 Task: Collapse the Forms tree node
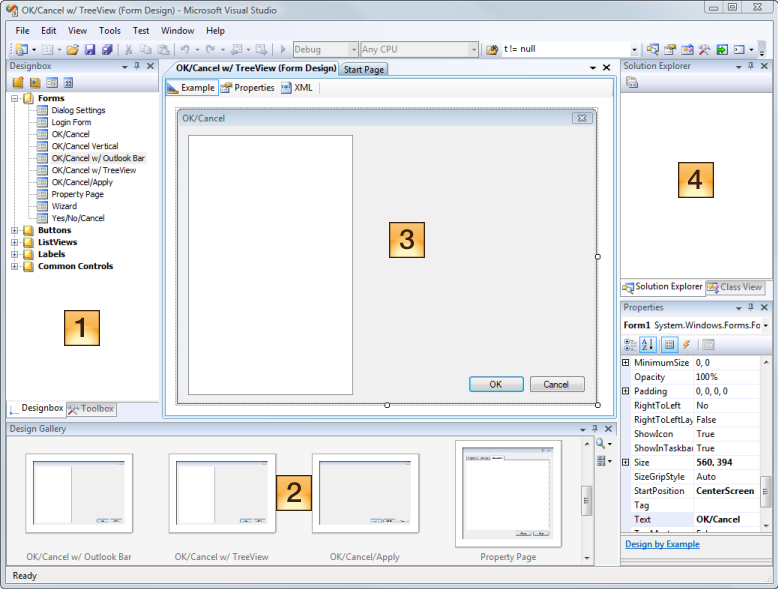[15, 98]
